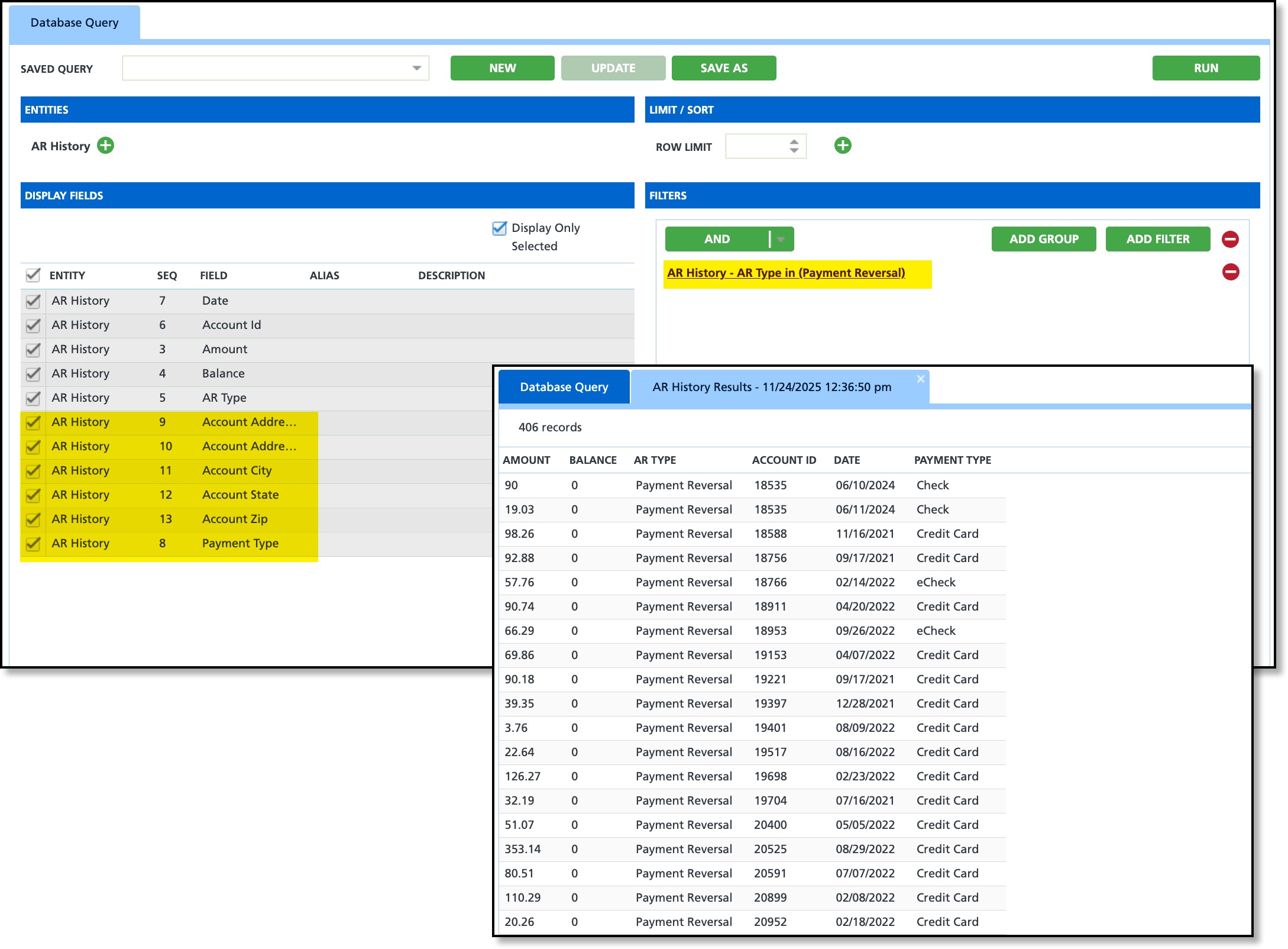Close the AR History Results tab
This screenshot has width=1288, height=949.
pyautogui.click(x=920, y=379)
